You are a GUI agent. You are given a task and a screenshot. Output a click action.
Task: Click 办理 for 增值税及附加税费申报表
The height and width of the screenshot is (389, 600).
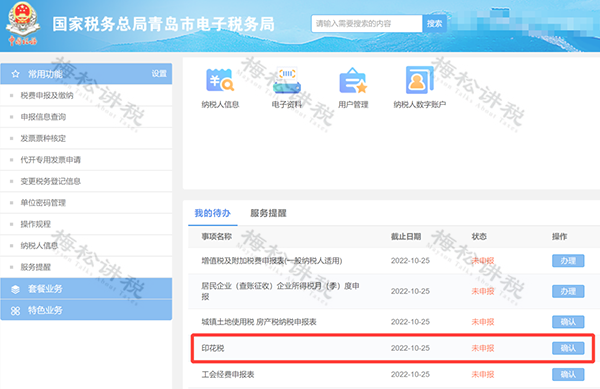568,260
